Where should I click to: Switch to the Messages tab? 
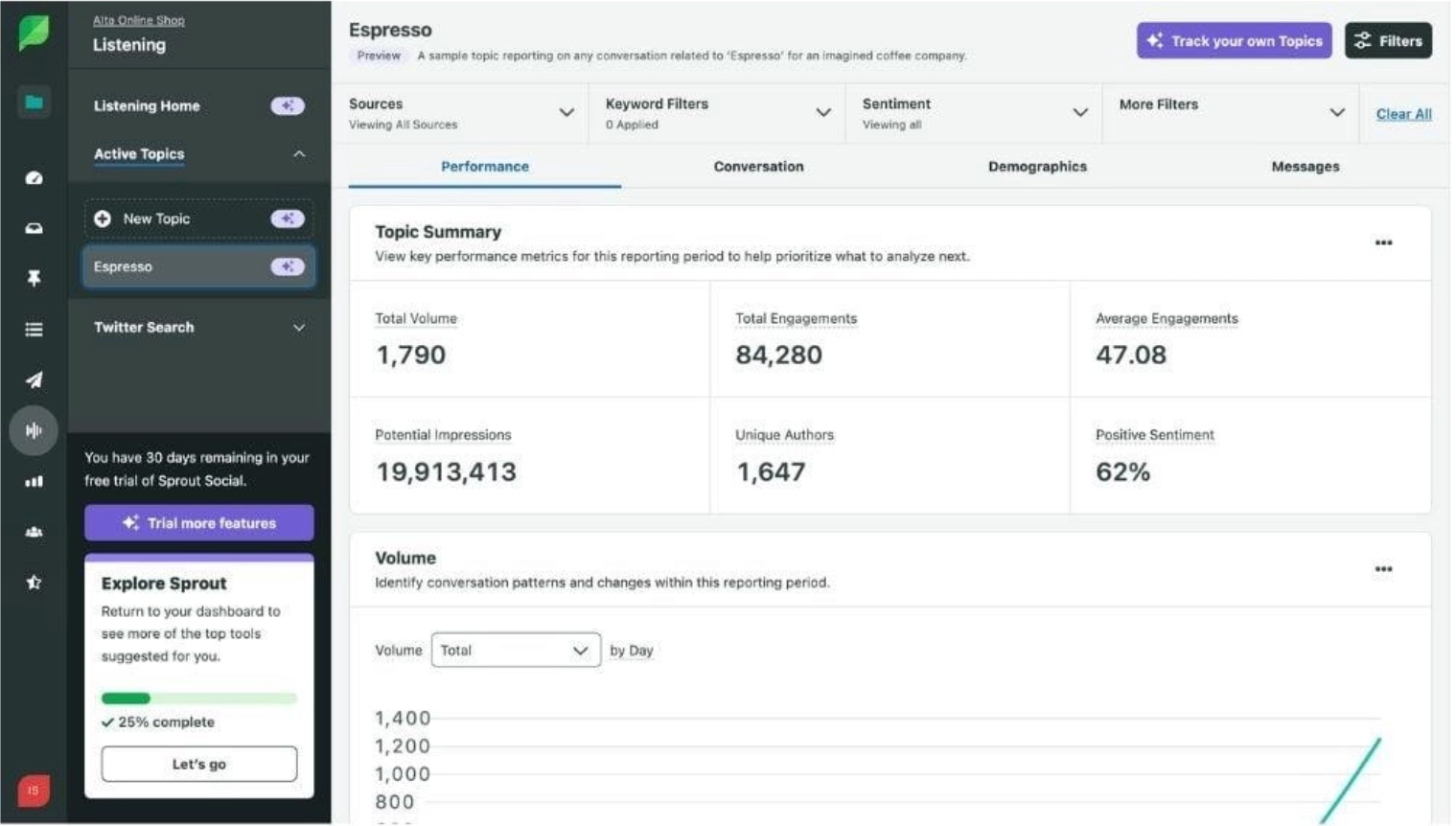(1306, 167)
